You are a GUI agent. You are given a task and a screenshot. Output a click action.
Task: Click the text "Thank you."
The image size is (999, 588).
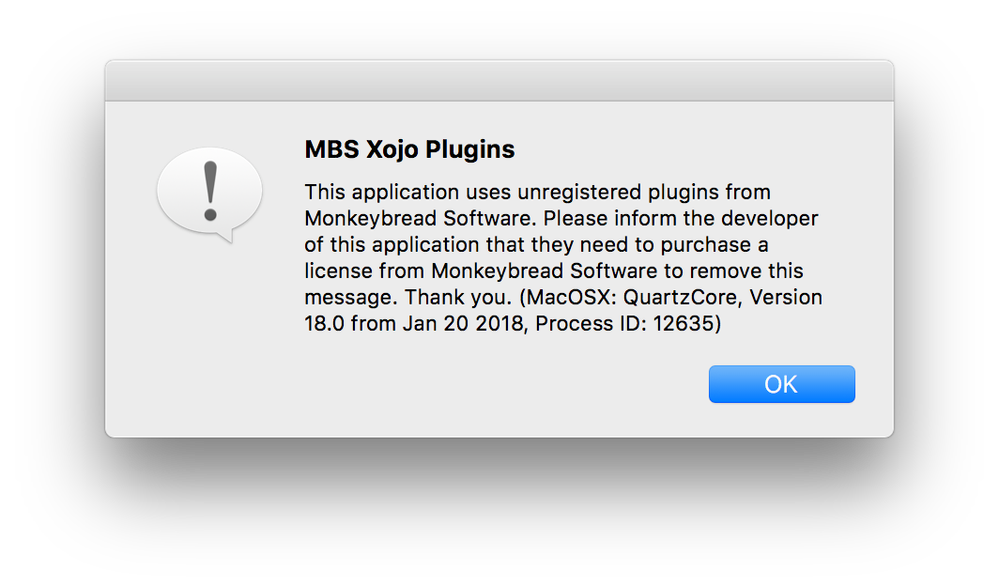pos(458,298)
